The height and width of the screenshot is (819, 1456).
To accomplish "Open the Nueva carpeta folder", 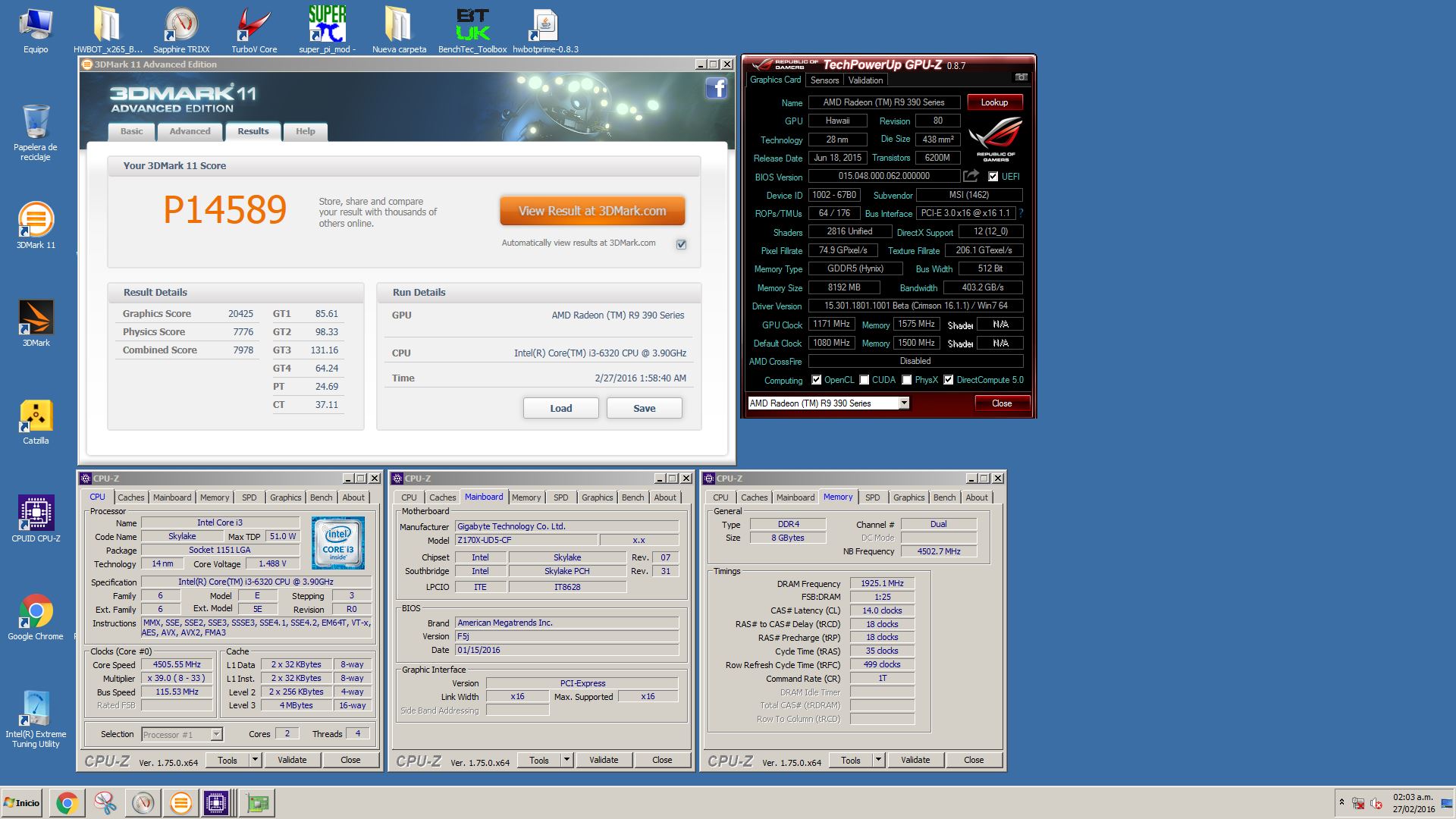I will click(399, 30).
